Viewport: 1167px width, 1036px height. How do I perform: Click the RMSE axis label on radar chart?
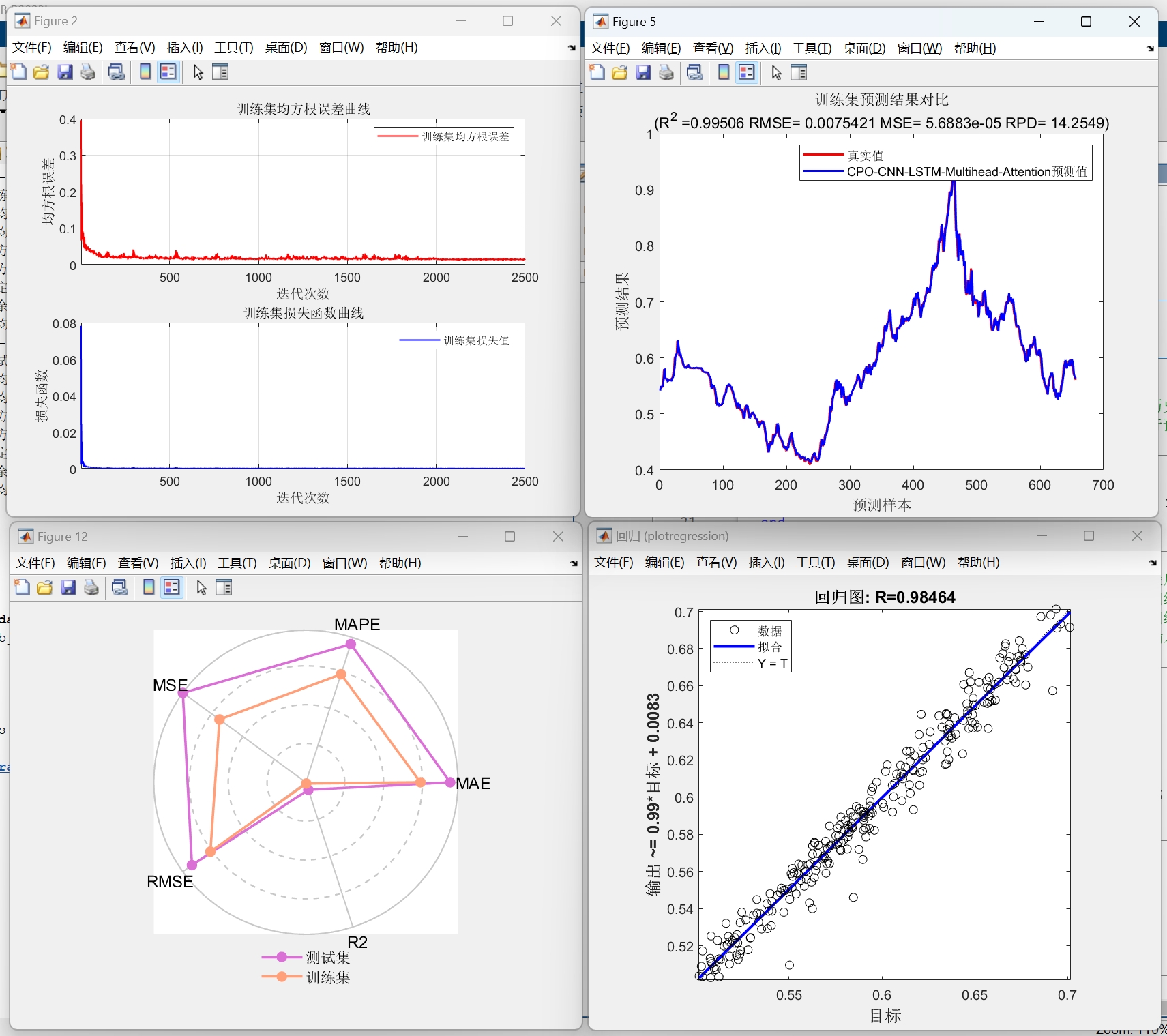(170, 882)
